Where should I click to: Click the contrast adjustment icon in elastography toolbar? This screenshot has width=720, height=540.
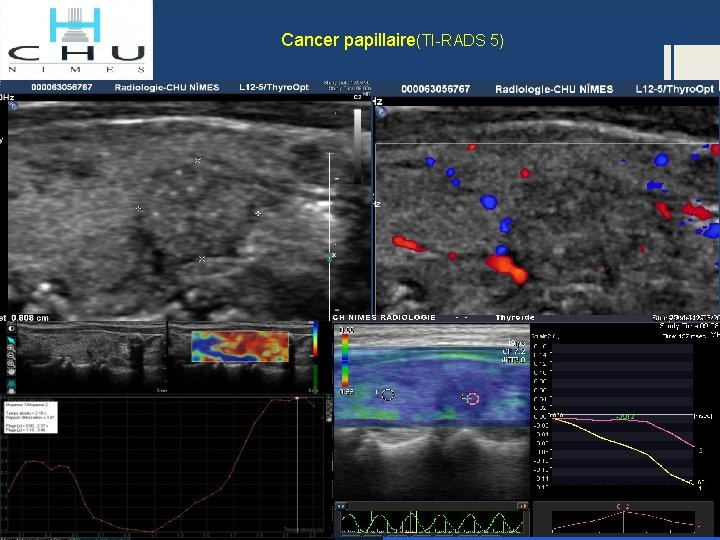[x=11, y=328]
